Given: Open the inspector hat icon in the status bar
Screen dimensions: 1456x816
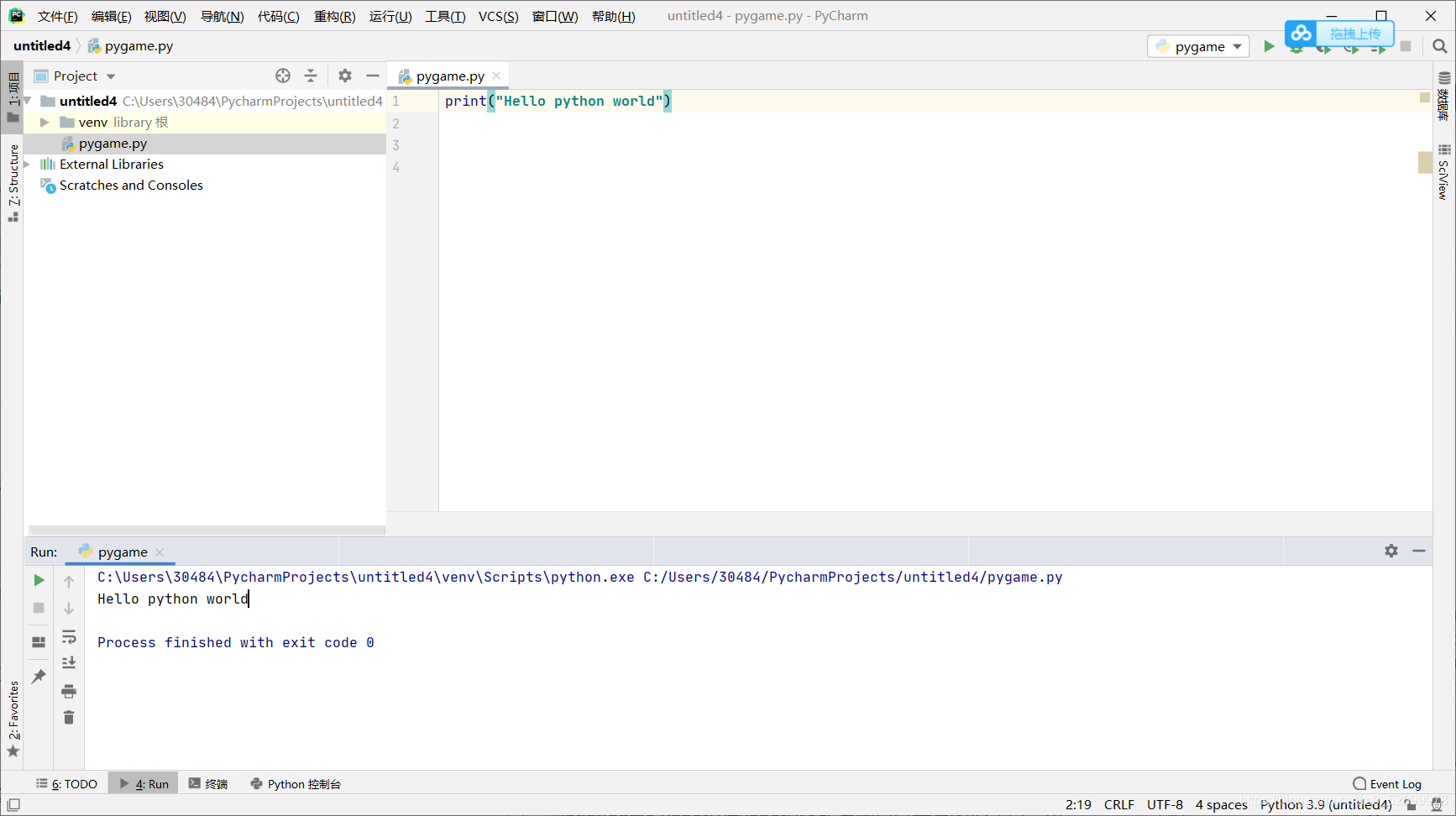Looking at the screenshot, I should click(x=1437, y=805).
